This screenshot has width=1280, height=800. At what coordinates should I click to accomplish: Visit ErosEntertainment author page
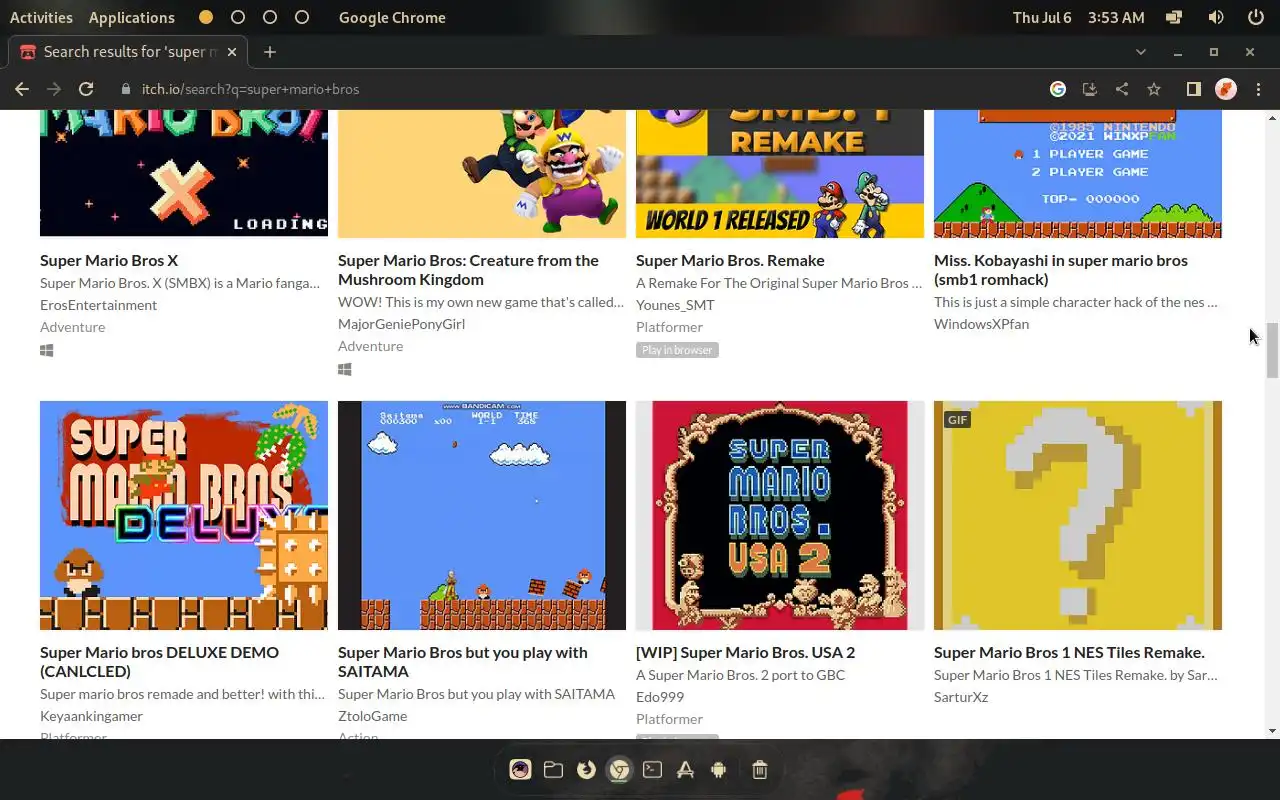98,305
